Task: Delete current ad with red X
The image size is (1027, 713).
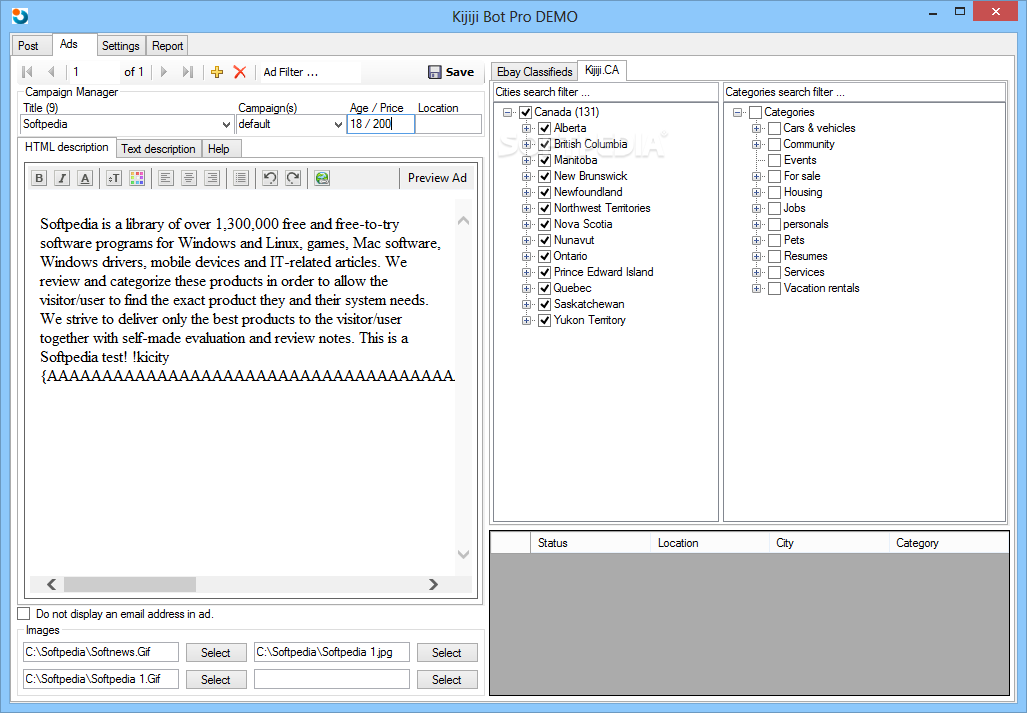Action: (x=240, y=72)
